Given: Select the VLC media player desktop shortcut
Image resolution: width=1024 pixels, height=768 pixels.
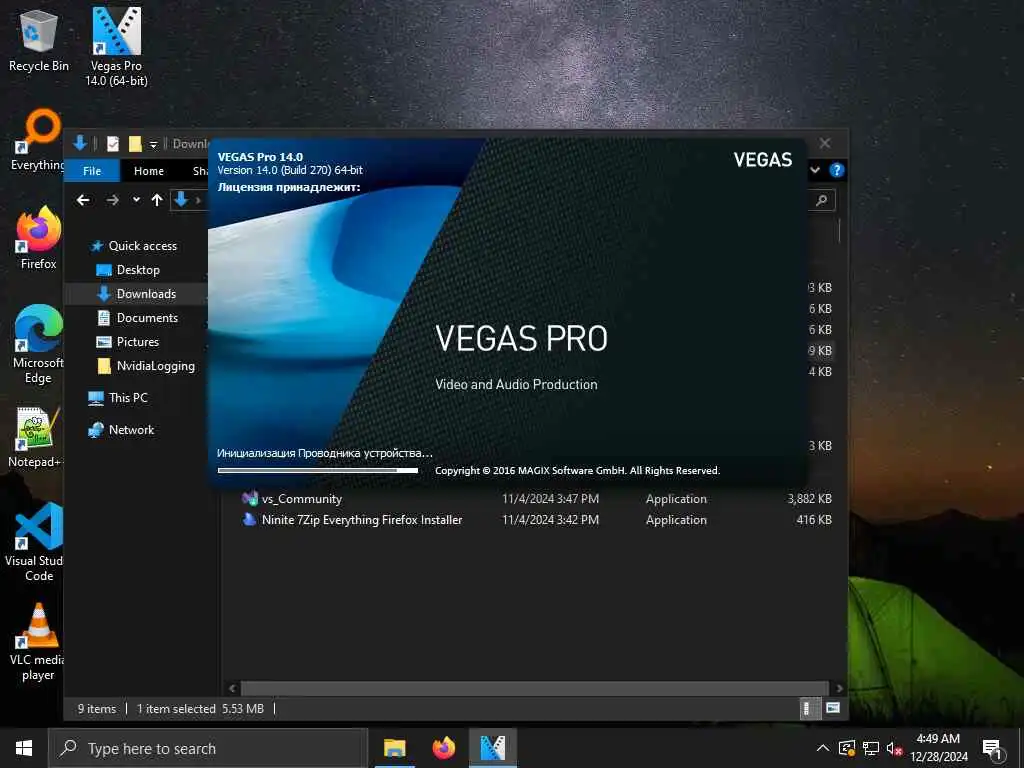Looking at the screenshot, I should (38, 643).
